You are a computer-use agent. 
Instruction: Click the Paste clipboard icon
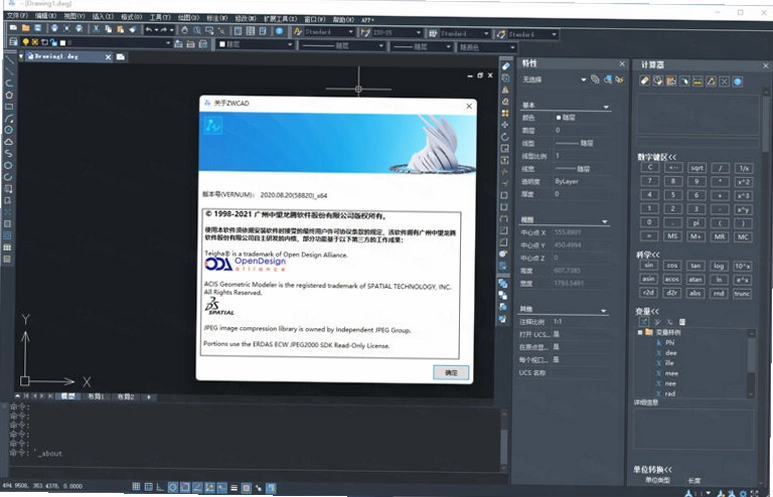point(120,30)
